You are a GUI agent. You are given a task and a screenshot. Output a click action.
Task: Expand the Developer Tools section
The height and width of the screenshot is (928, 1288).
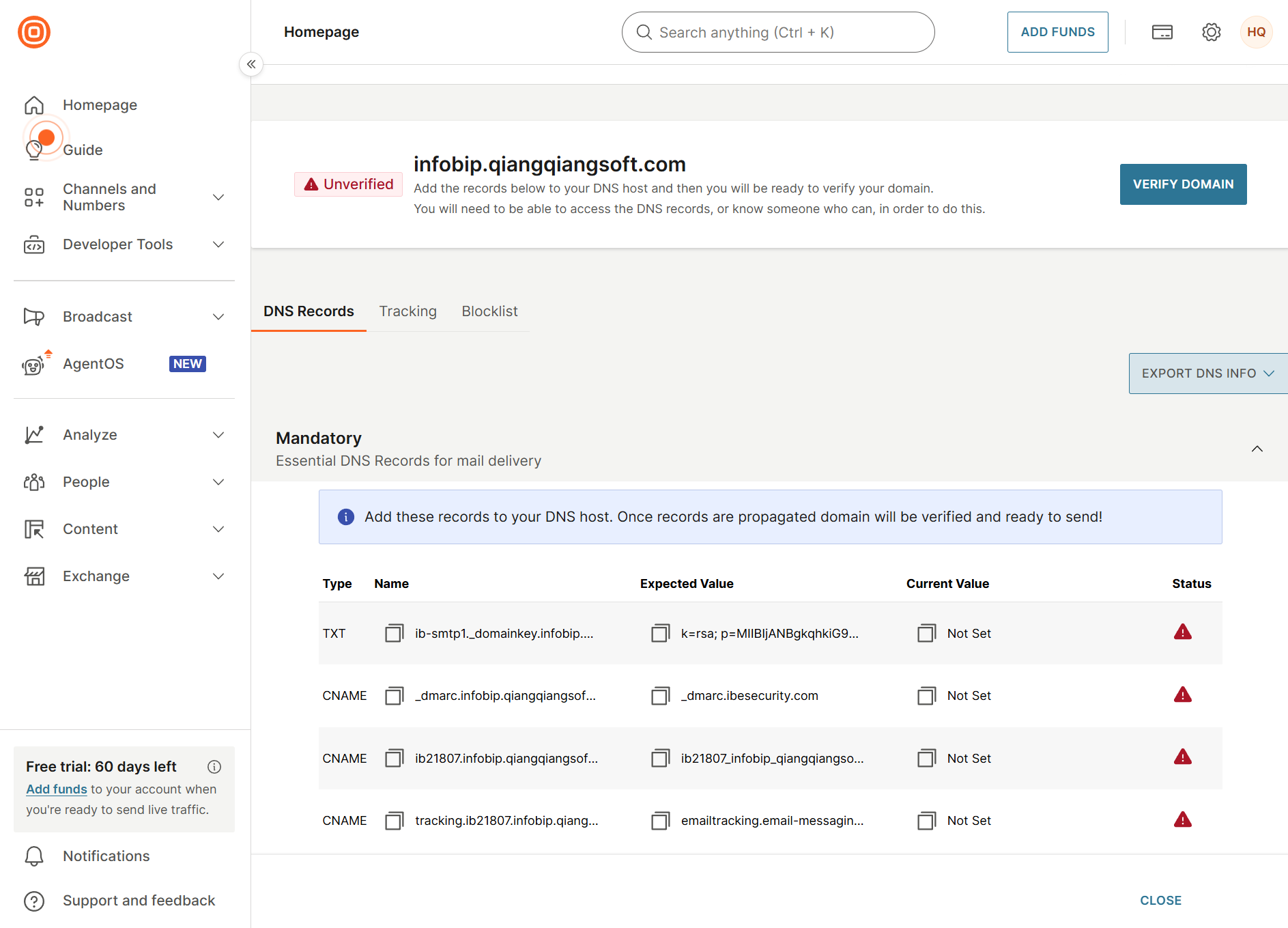pyautogui.click(x=124, y=244)
